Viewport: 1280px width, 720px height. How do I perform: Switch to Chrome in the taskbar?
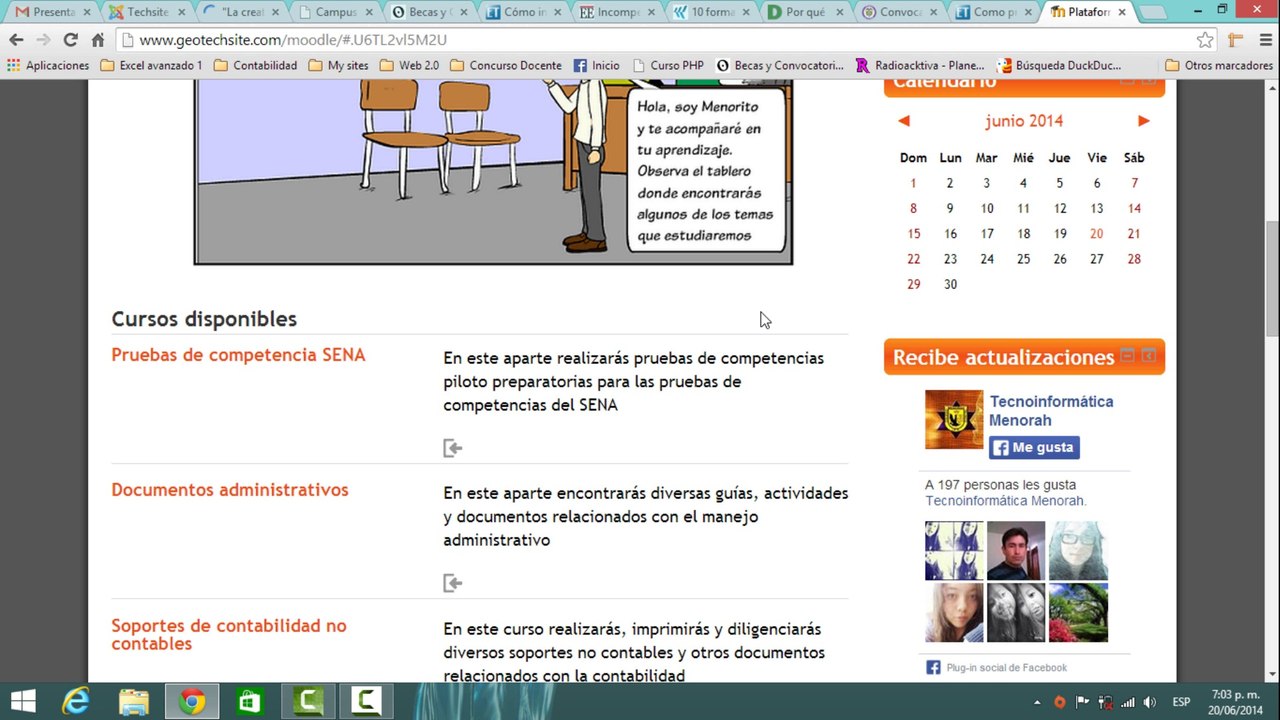pyautogui.click(x=192, y=701)
